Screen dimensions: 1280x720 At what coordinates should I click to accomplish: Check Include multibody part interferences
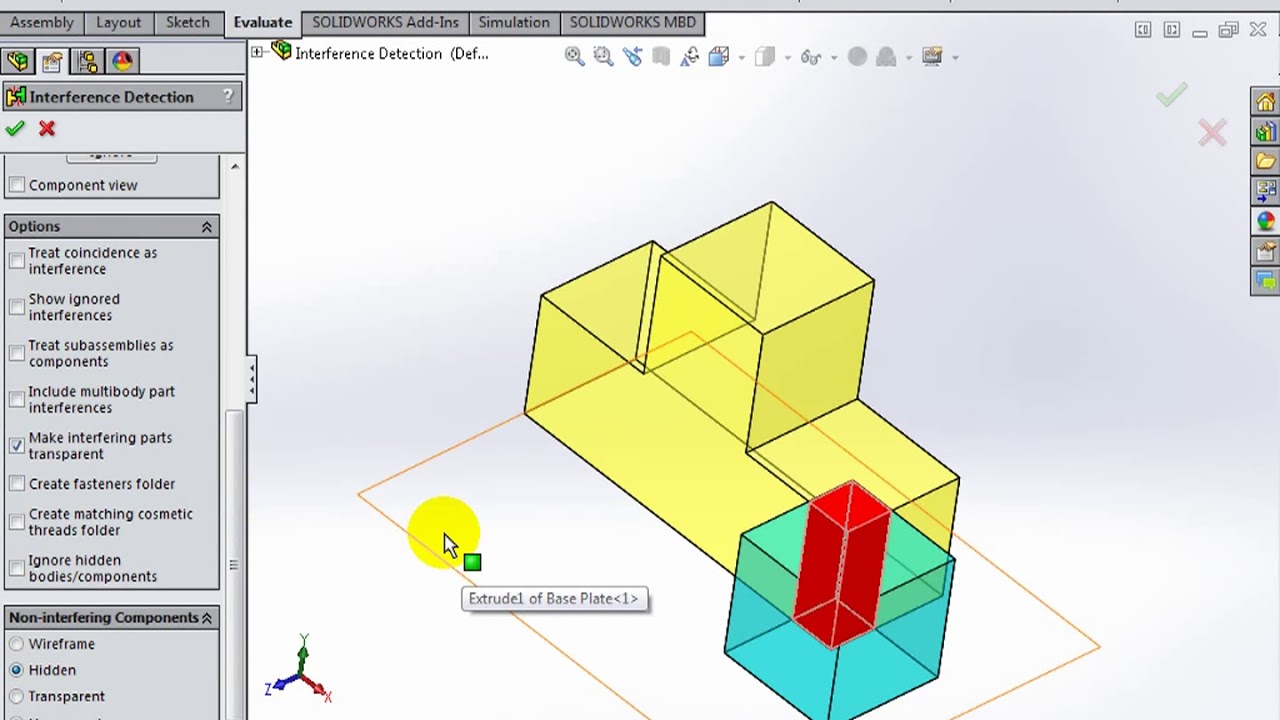[x=17, y=399]
